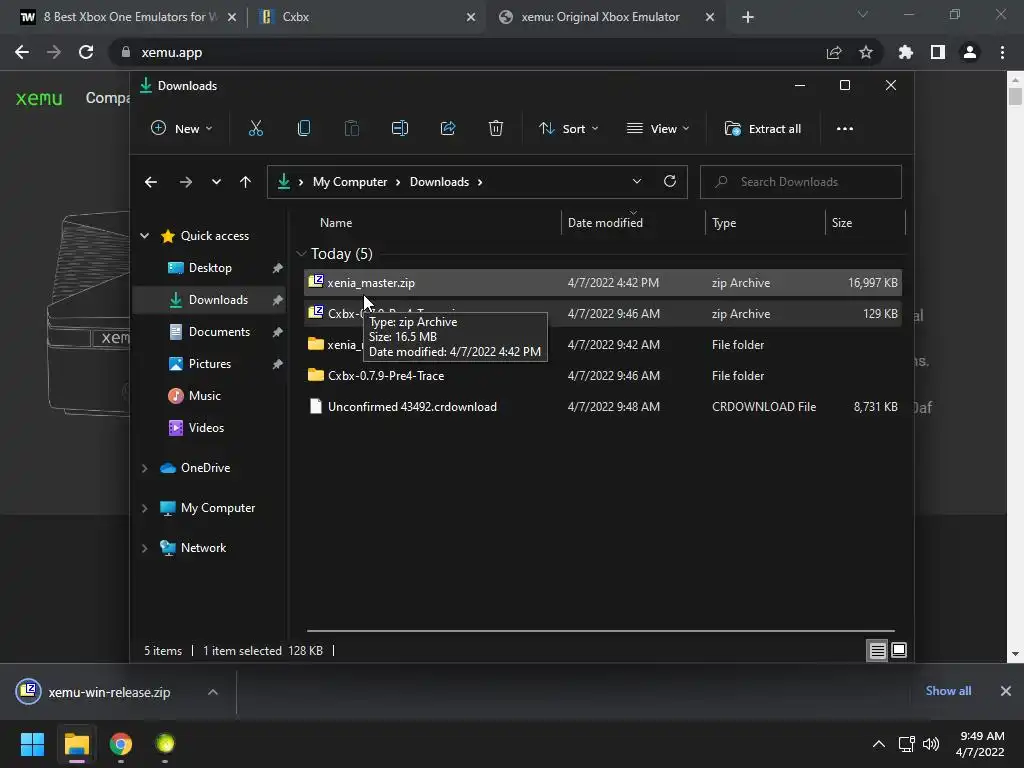Screen dimensions: 1024x768
Task: Open the See more ellipsis menu
Action: pos(844,129)
